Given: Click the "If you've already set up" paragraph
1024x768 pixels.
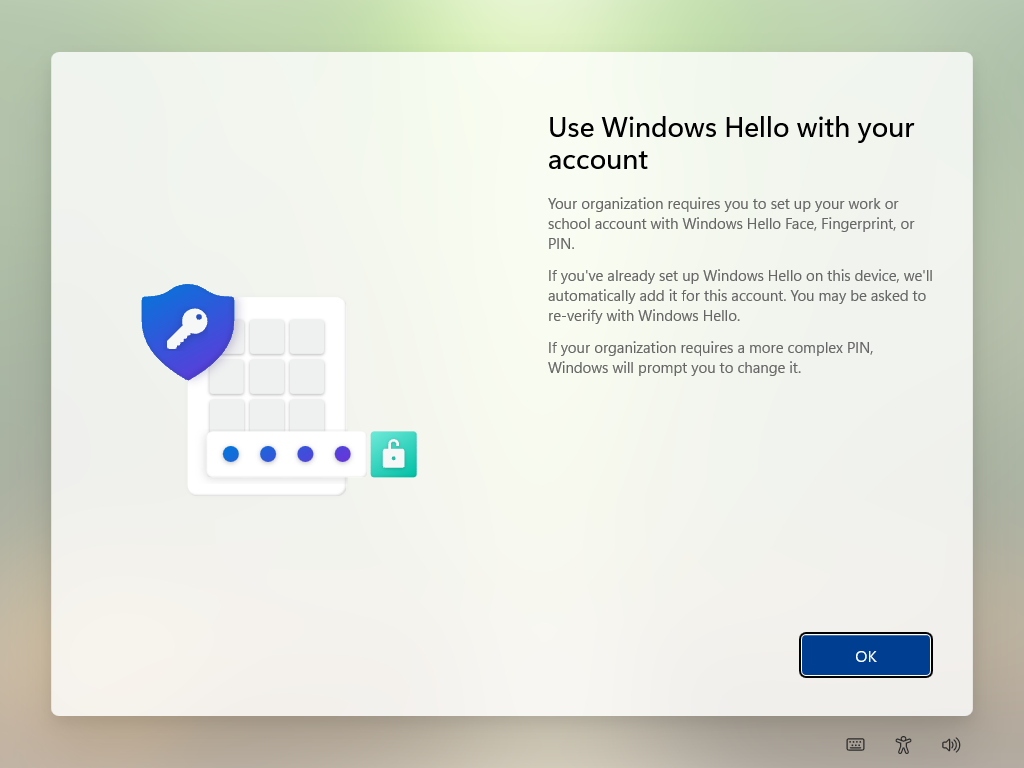Looking at the screenshot, I should point(740,295).
